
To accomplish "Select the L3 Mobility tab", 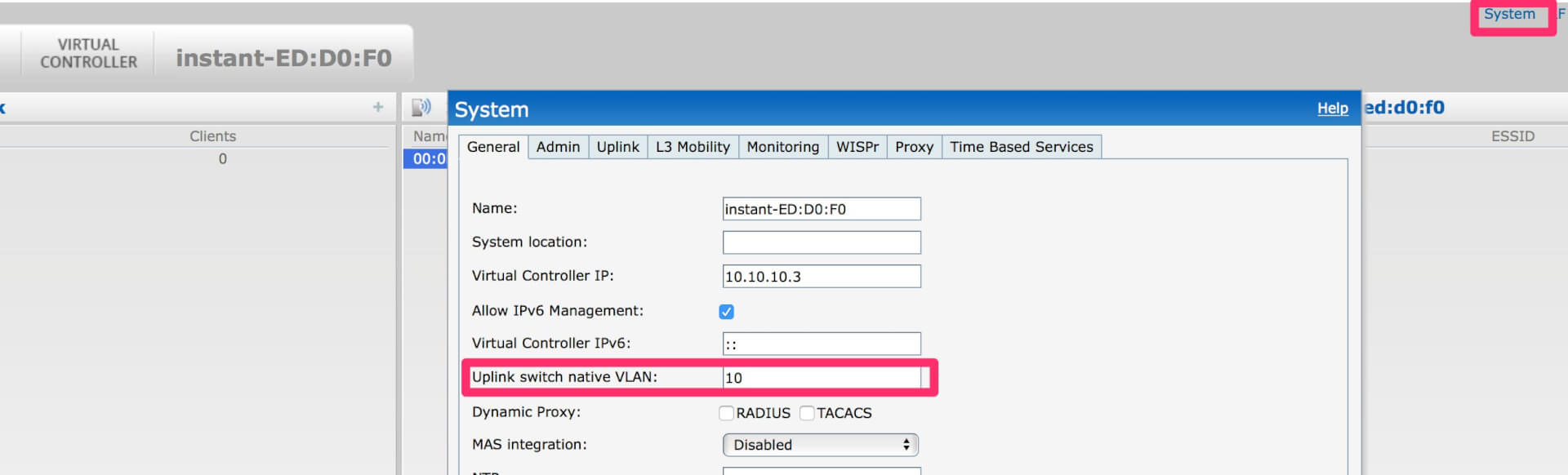I will (x=693, y=147).
